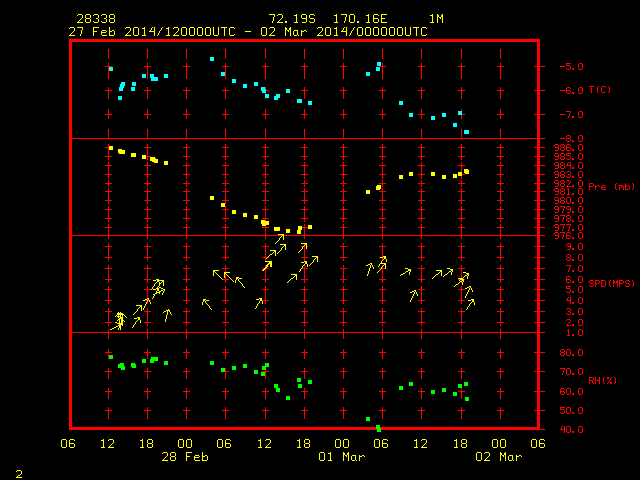Click the 986.0 pressure tick label
The image size is (640, 480).
click(568, 148)
